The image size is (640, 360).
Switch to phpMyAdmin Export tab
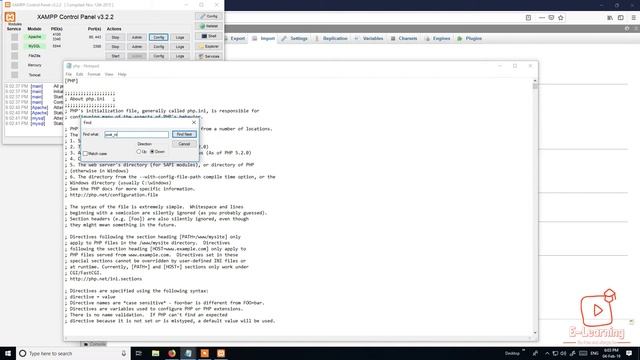point(234,38)
